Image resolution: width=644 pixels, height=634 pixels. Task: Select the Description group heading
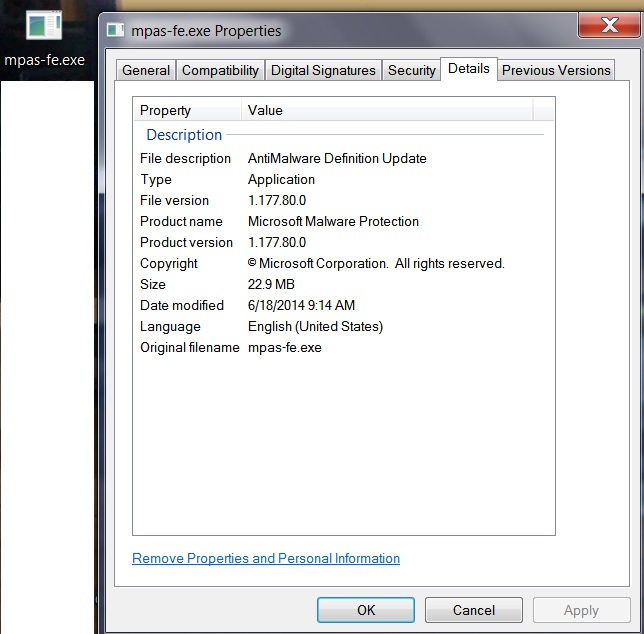[184, 135]
